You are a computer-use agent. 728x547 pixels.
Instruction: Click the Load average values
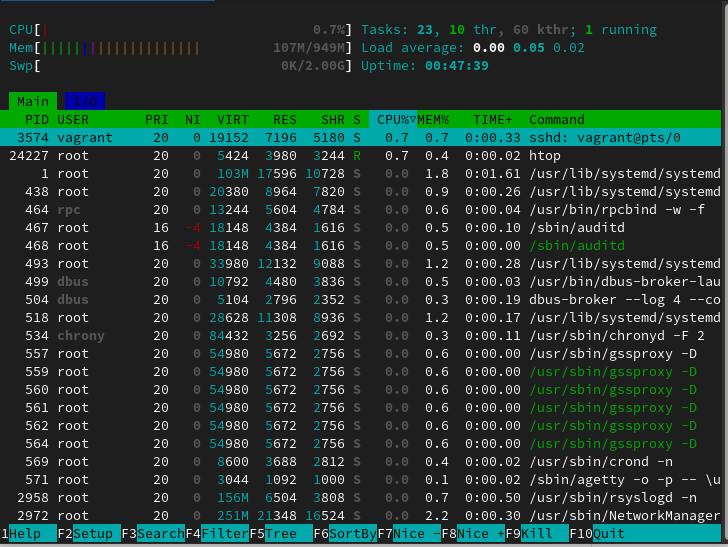pyautogui.click(x=529, y=48)
